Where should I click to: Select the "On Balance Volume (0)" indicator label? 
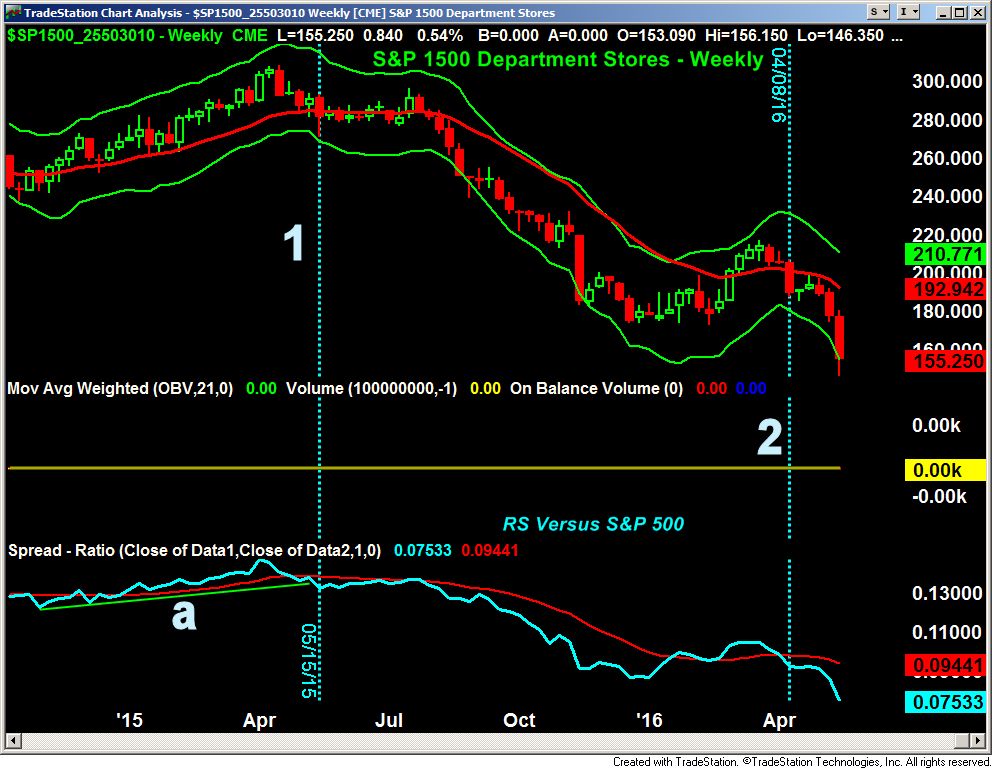point(597,388)
